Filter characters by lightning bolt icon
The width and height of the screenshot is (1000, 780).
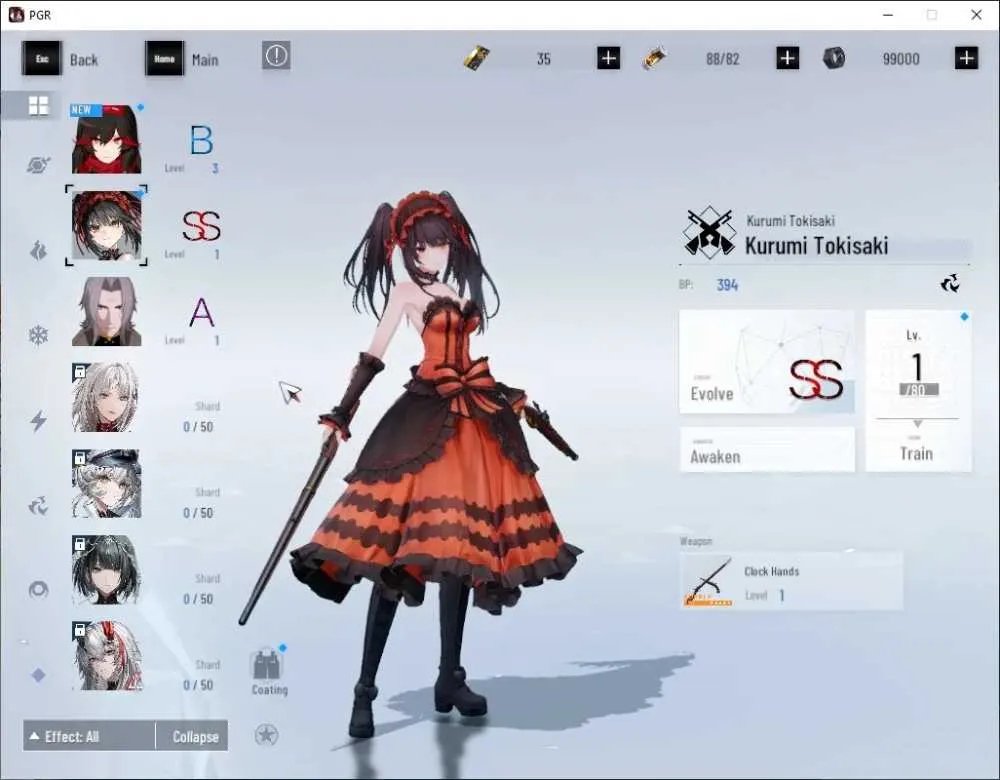click(x=38, y=420)
